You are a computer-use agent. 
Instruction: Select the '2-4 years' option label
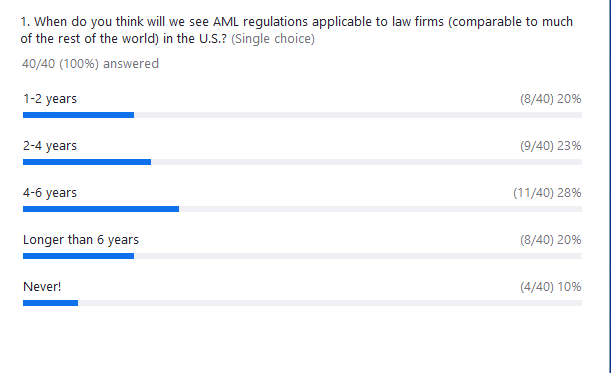pyautogui.click(x=50, y=146)
